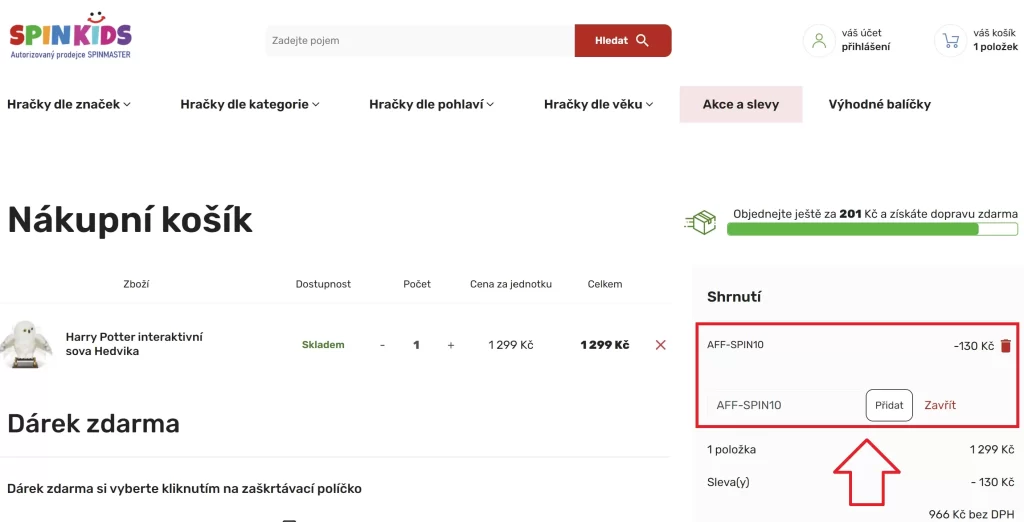Viewport: 1024px width, 522px height.
Task: Decrease quantity with minus button
Action: 382,345
